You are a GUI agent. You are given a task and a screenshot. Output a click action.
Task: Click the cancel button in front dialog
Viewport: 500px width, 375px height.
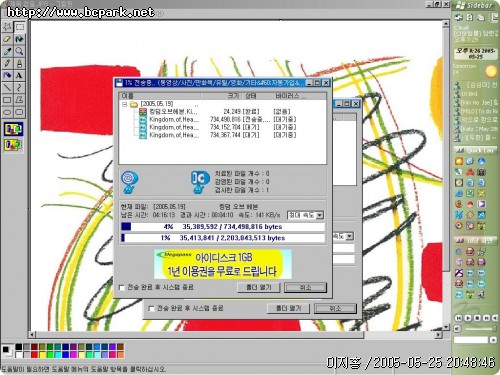coord(305,287)
